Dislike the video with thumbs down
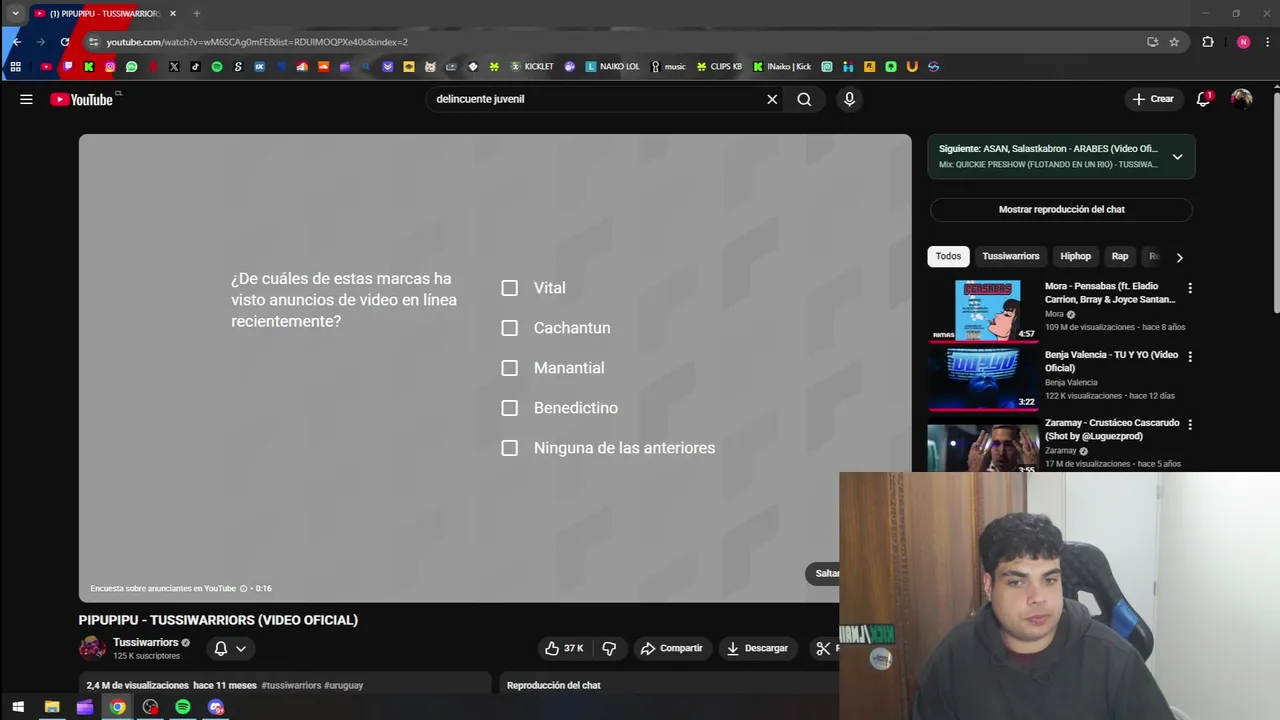This screenshot has height=720, width=1280. [x=609, y=648]
